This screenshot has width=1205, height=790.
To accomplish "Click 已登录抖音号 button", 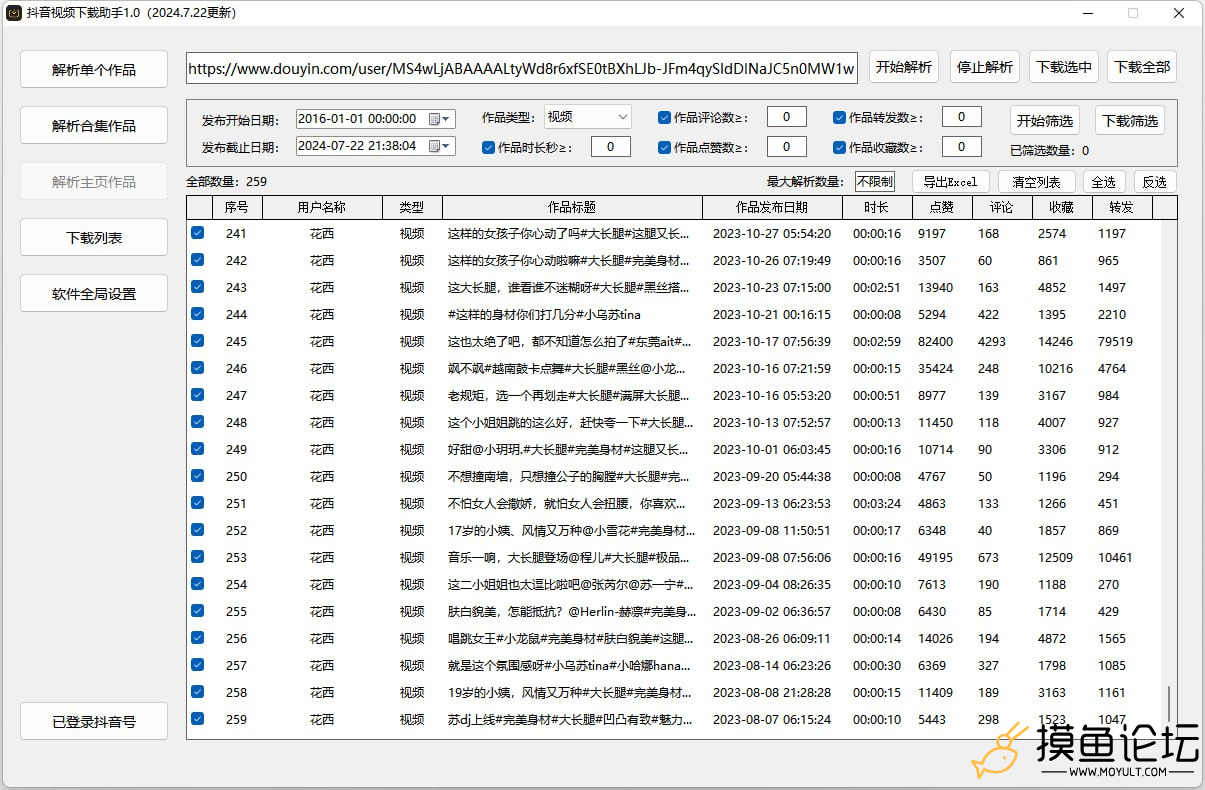I will tap(94, 721).
